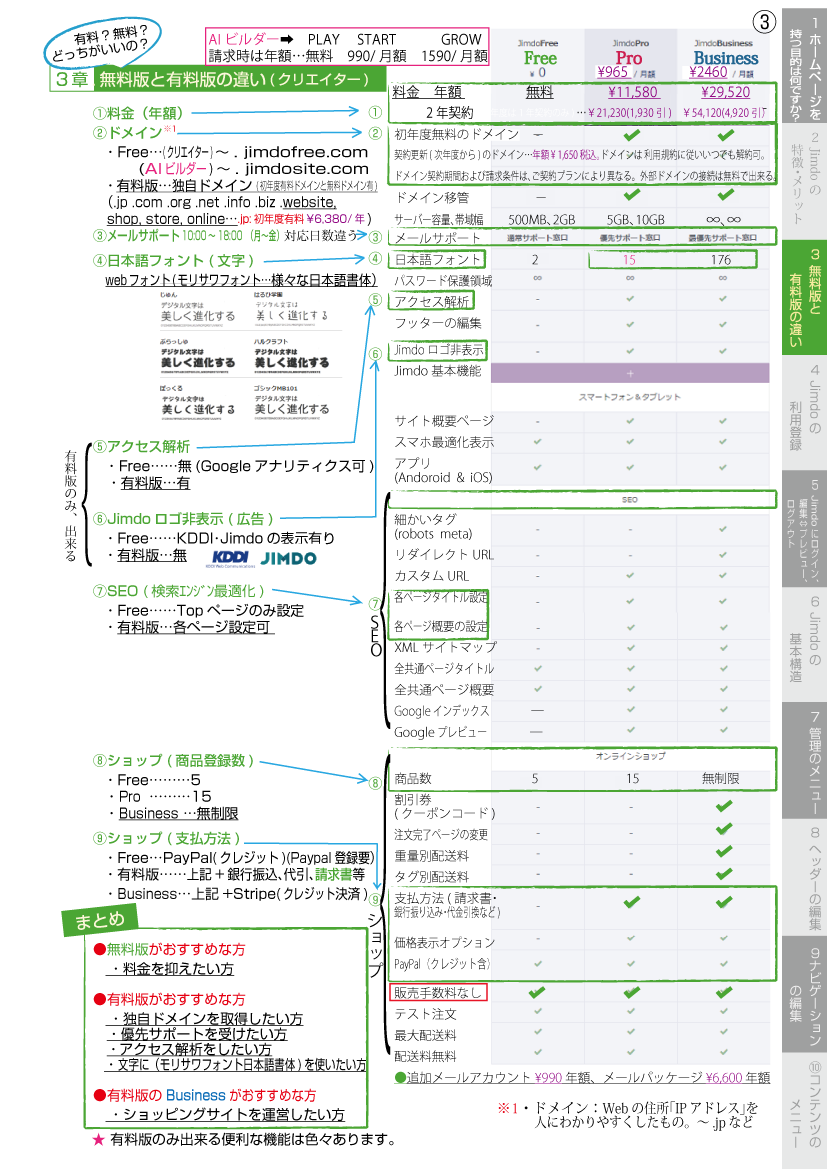
Task: Click the KDDI logo
Action: point(230,558)
